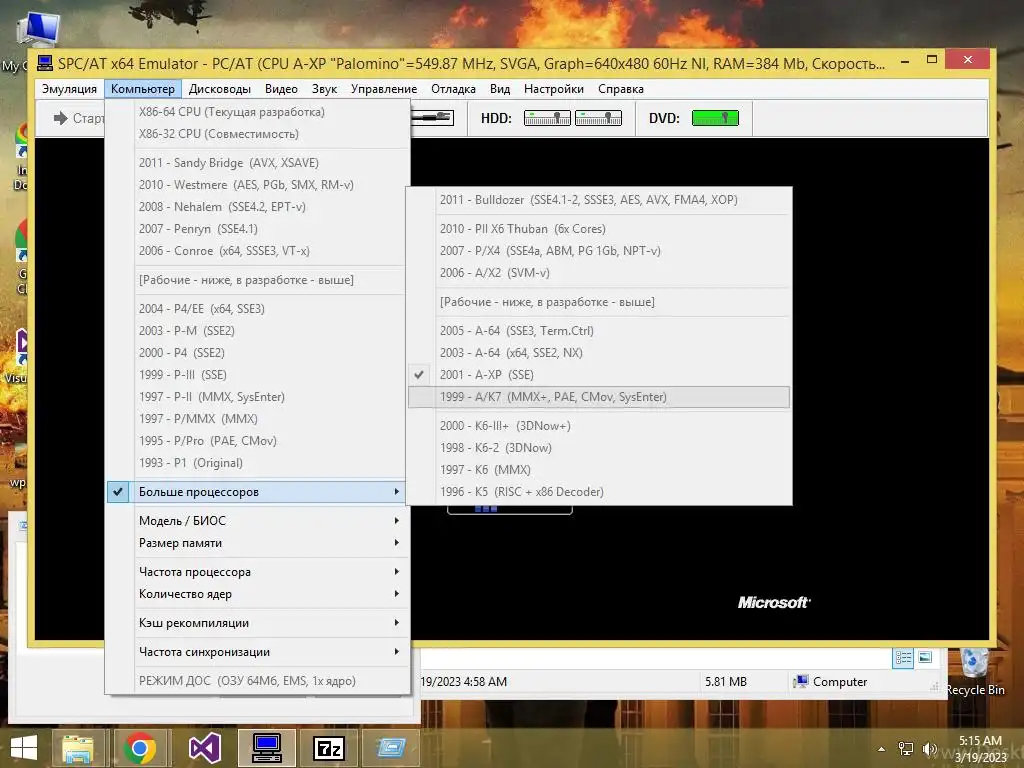Open the Recycle Bin desktop icon
This screenshot has height=768, width=1024.
click(x=975, y=671)
